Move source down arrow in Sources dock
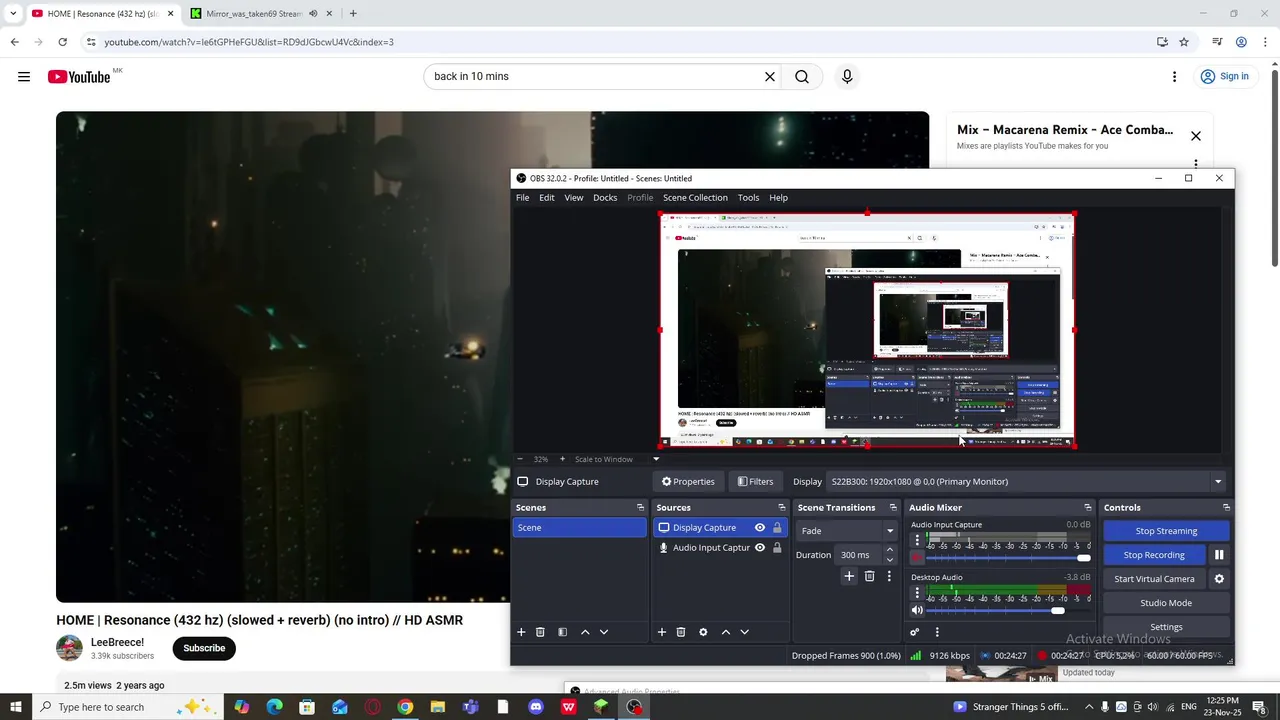Image resolution: width=1280 pixels, height=720 pixels. (x=744, y=632)
